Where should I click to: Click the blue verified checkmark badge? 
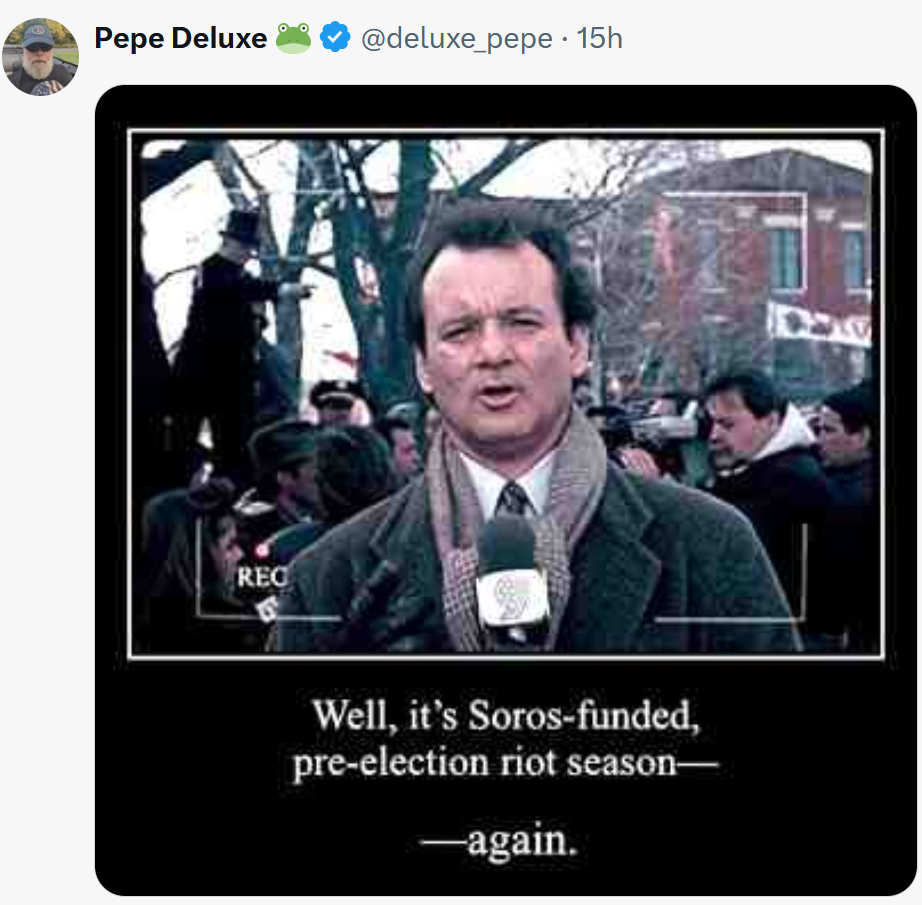(x=335, y=38)
